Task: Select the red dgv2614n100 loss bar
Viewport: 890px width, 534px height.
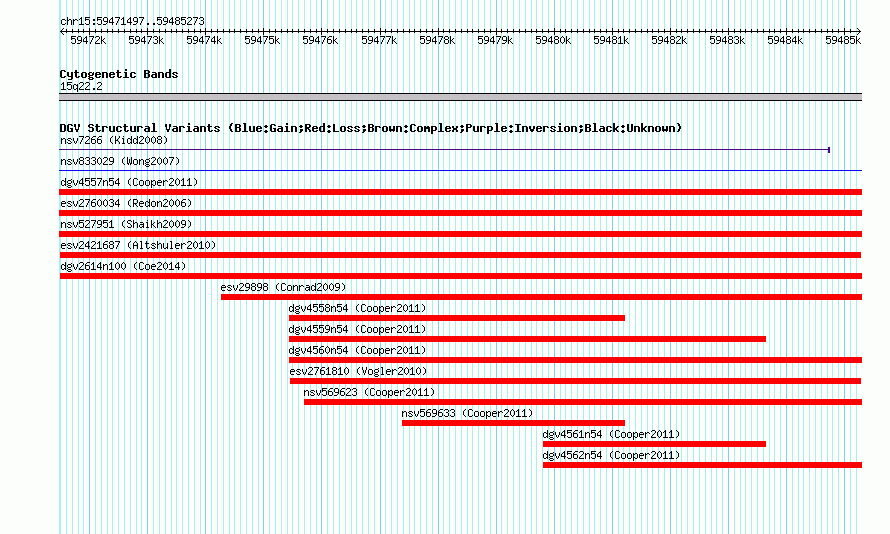Action: (460, 276)
